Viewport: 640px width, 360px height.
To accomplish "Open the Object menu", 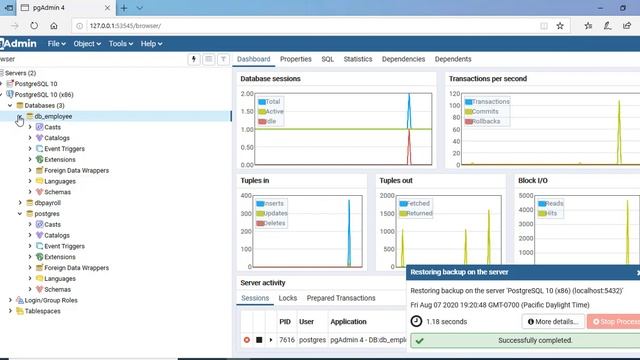I will [87, 44].
